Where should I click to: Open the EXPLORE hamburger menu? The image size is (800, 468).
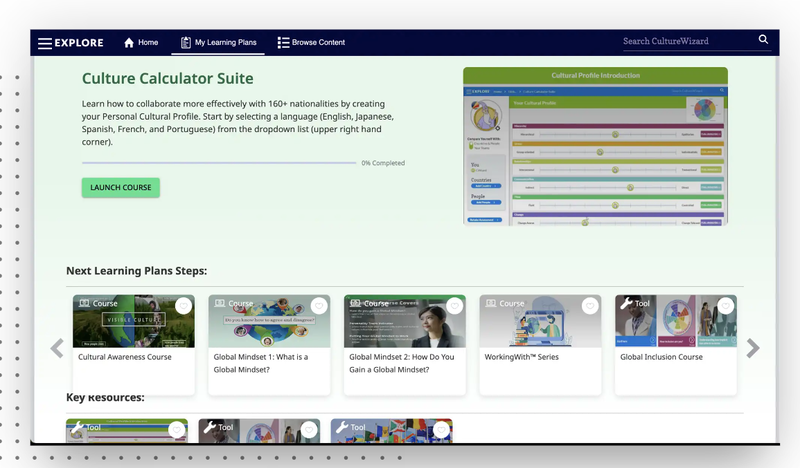coord(45,43)
